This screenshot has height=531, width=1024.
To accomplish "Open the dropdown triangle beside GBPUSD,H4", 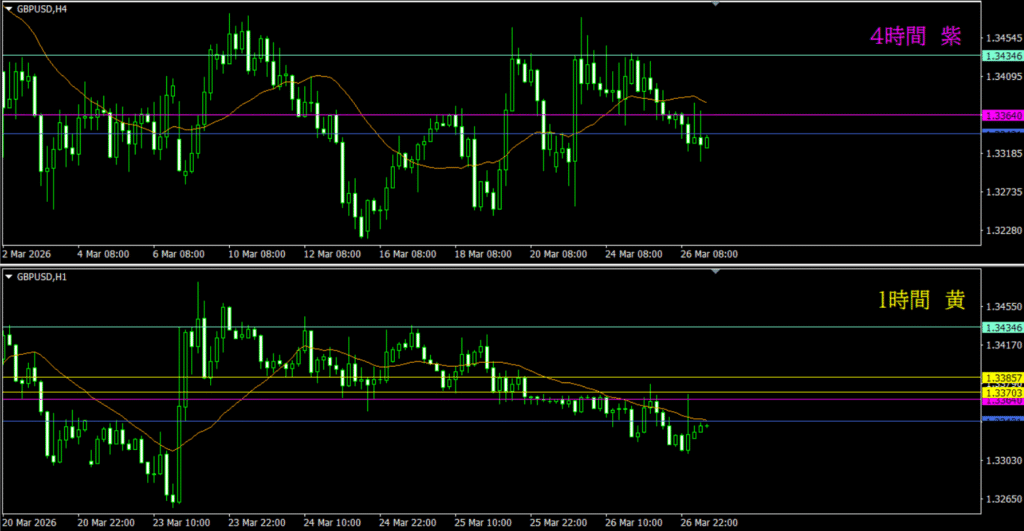I will pyautogui.click(x=9, y=8).
